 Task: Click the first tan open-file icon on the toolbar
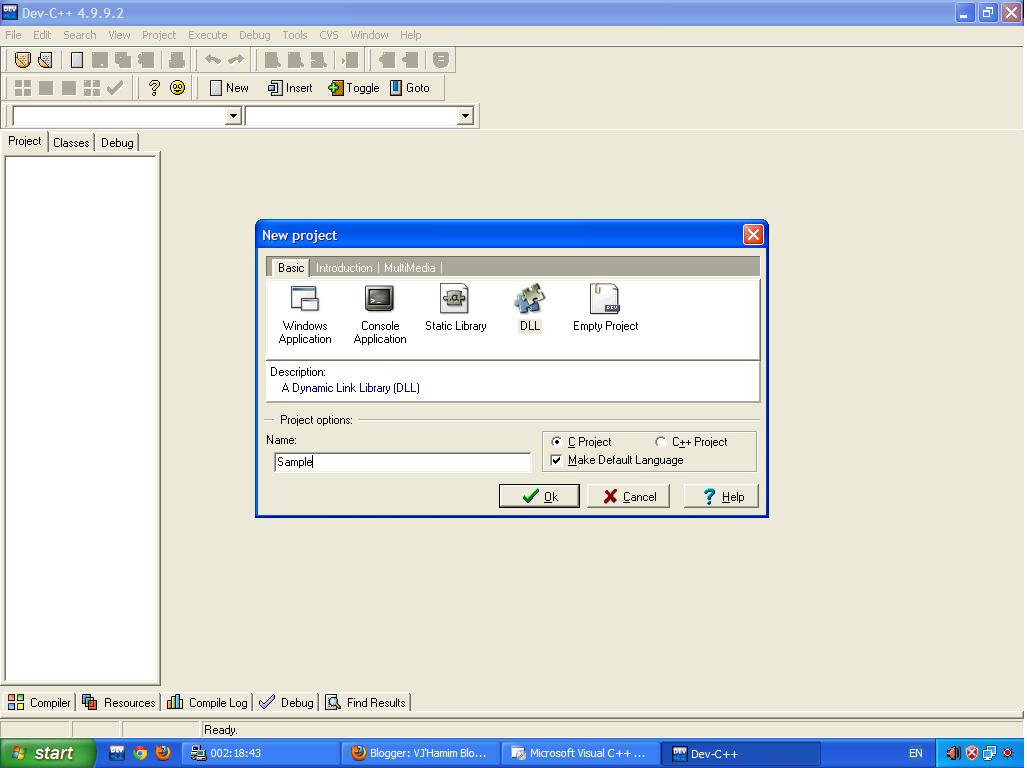pyautogui.click(x=23, y=60)
